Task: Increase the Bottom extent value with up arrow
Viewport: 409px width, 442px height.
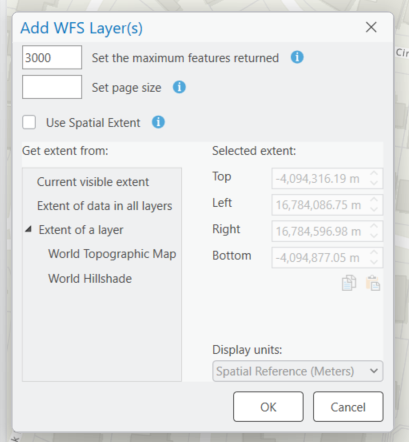Action: coord(374,252)
